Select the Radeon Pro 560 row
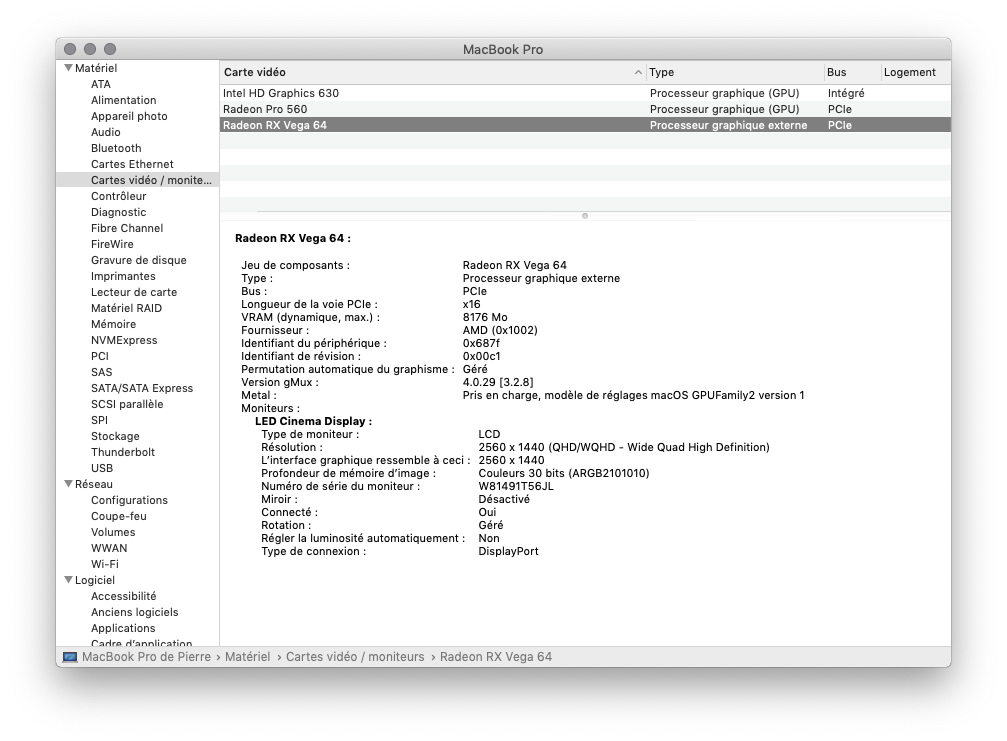Image resolution: width=1007 pixels, height=741 pixels. point(585,109)
